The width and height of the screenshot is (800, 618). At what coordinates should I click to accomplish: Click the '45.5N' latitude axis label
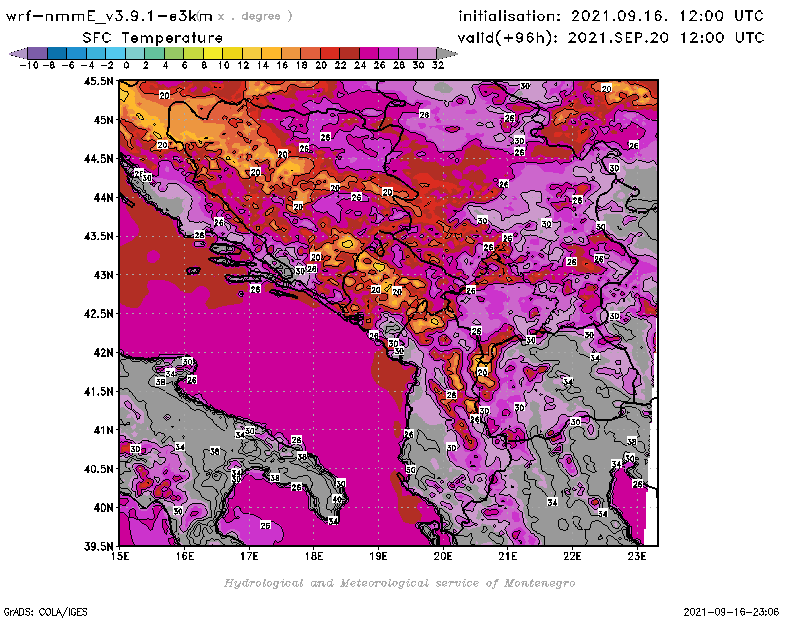click(98, 81)
